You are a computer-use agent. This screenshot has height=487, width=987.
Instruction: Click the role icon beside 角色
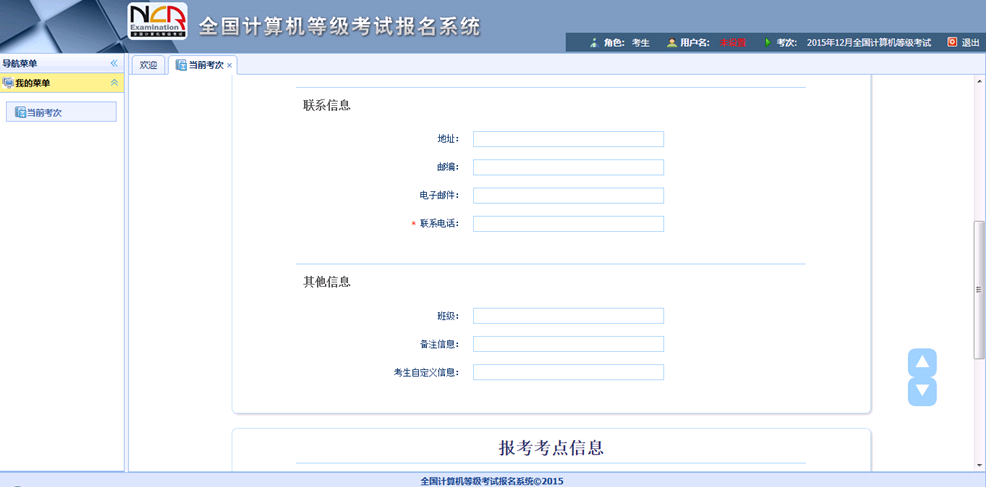(x=594, y=43)
